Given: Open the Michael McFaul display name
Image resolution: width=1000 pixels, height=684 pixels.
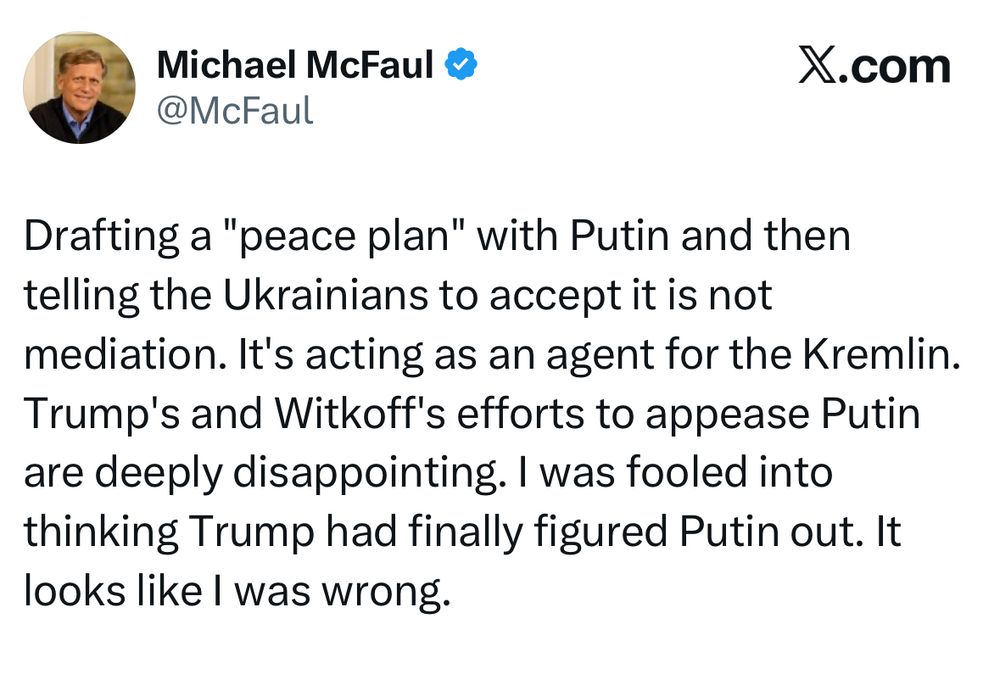Looking at the screenshot, I should (295, 66).
